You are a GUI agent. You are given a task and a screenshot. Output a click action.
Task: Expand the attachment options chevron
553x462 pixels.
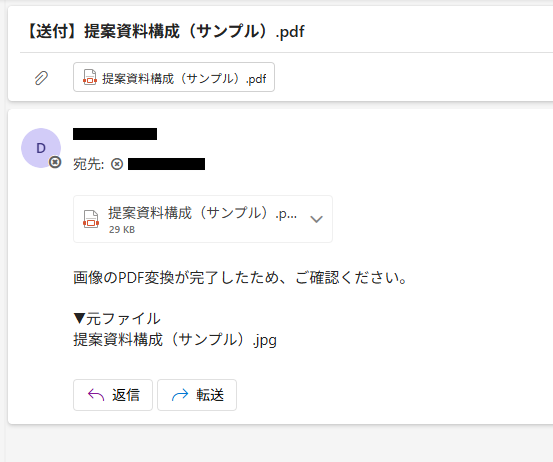(316, 219)
